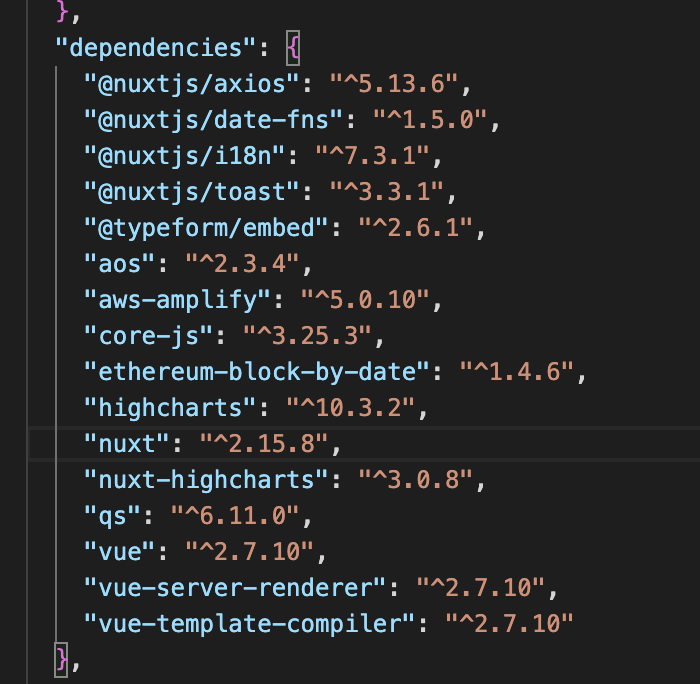
Task: Click the "dependencies" key
Action: [x=155, y=48]
